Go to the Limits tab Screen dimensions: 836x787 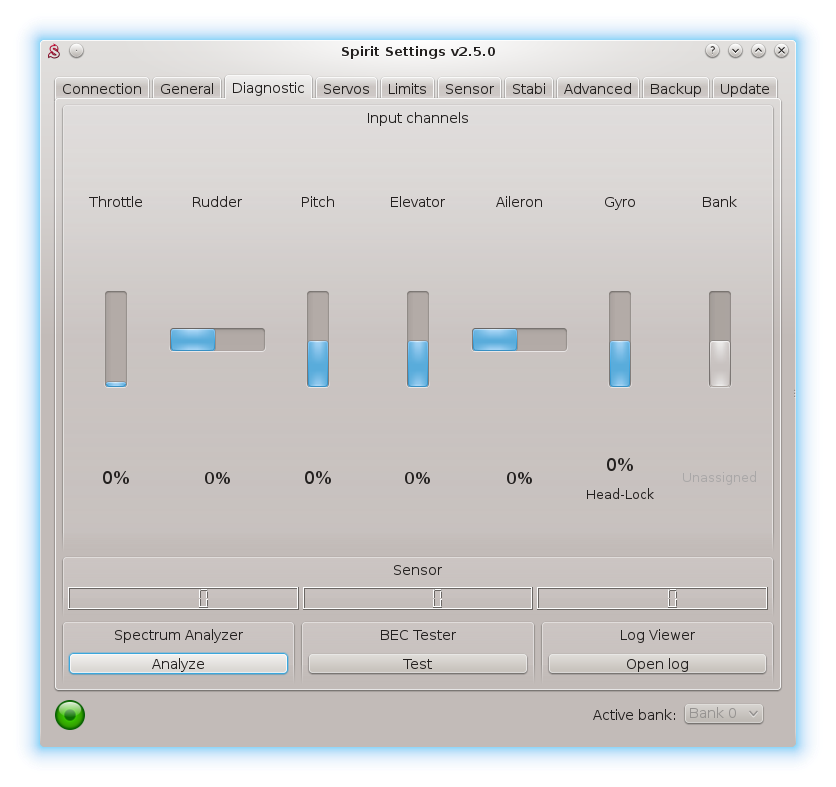click(x=407, y=89)
